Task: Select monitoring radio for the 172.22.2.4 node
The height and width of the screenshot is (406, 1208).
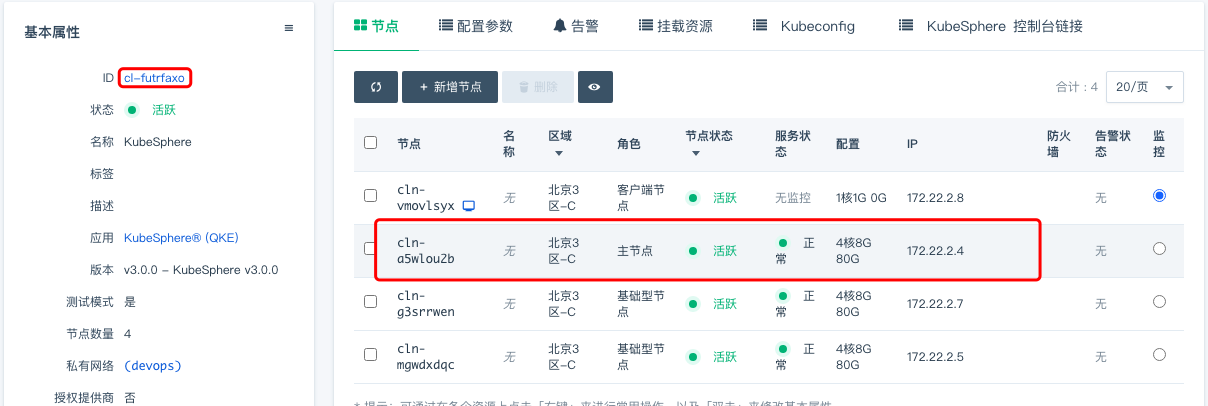Action: 1159,249
